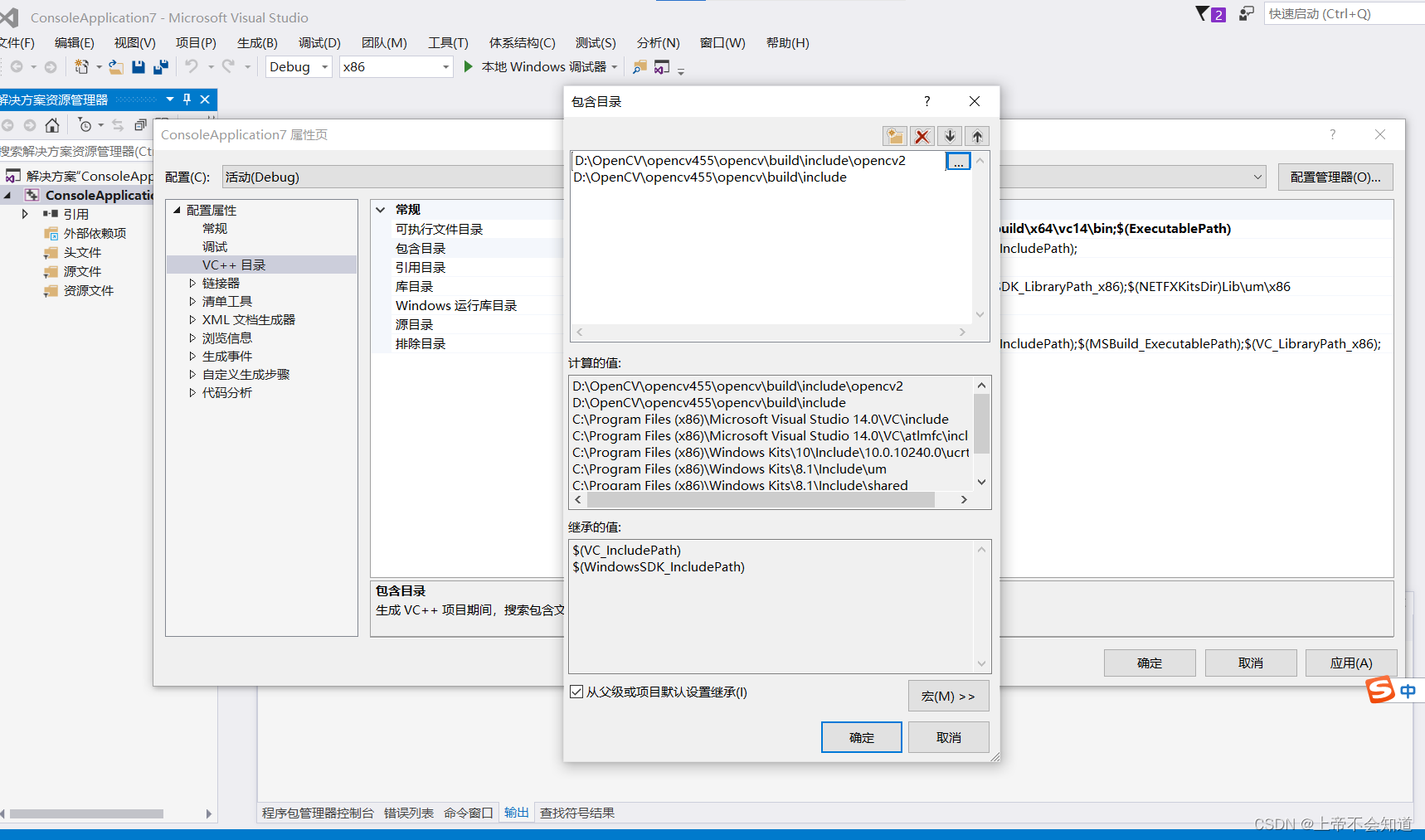Browse for folder using the ... button
Image resolution: width=1425 pixels, height=840 pixels.
pos(958,161)
